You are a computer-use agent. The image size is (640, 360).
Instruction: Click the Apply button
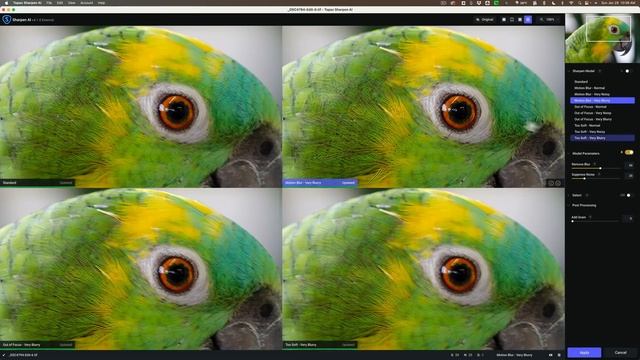click(584, 353)
